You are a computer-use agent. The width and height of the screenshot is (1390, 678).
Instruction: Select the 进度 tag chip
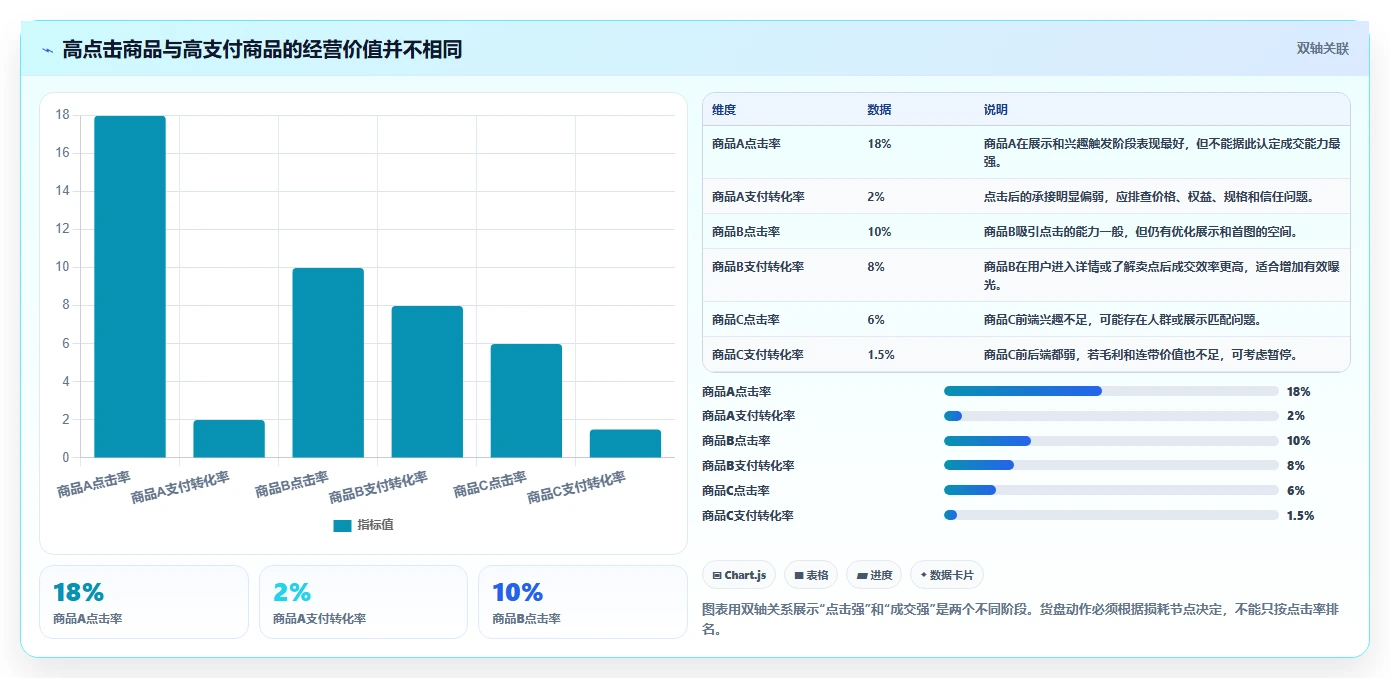pos(874,575)
